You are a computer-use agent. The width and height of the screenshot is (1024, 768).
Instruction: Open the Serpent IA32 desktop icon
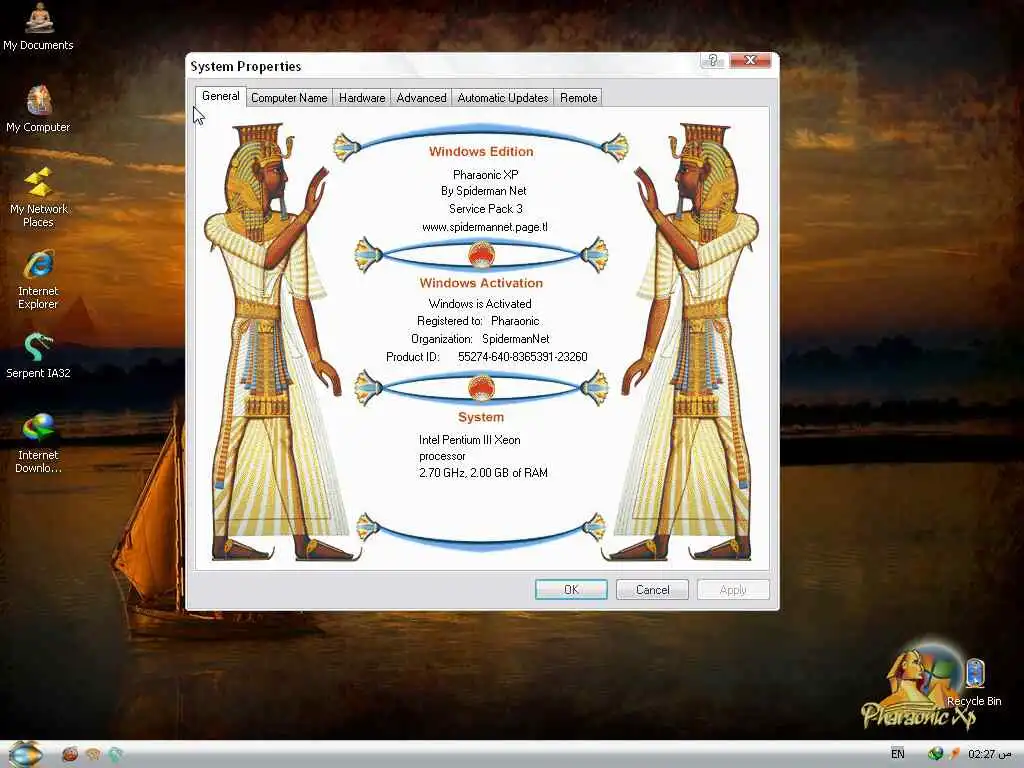tap(39, 355)
